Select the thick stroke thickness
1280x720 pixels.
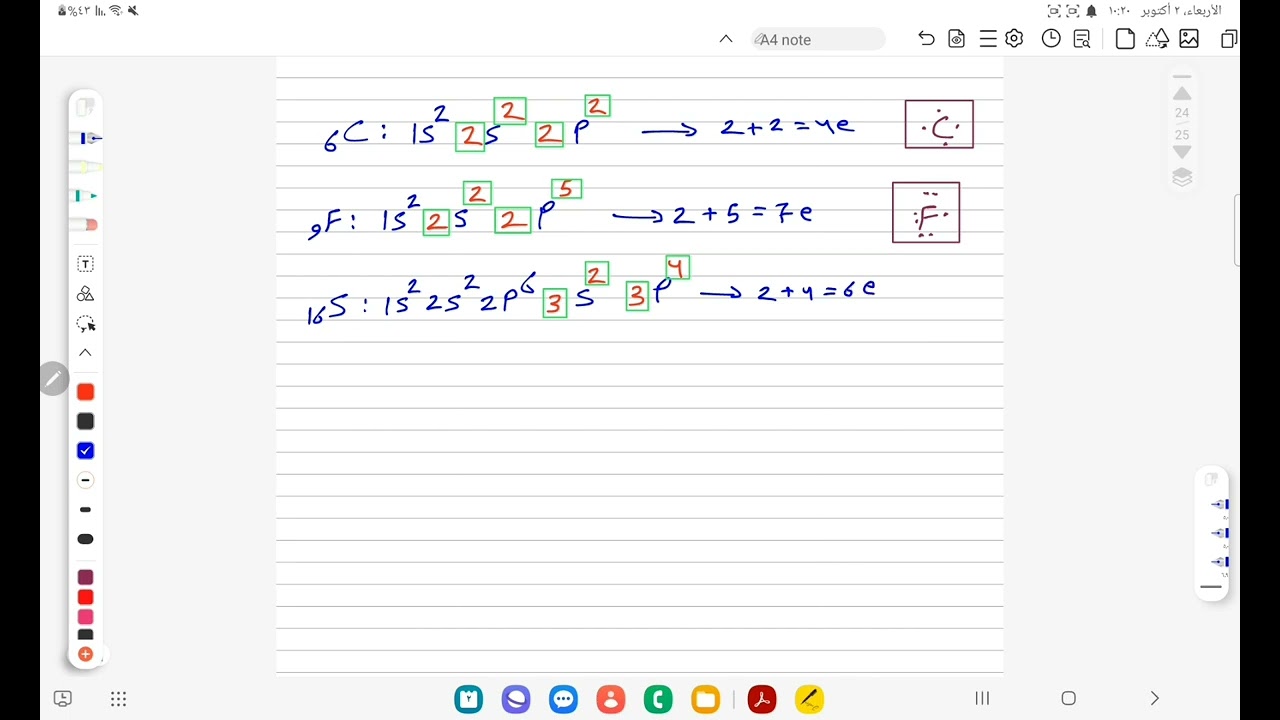pyautogui.click(x=85, y=539)
